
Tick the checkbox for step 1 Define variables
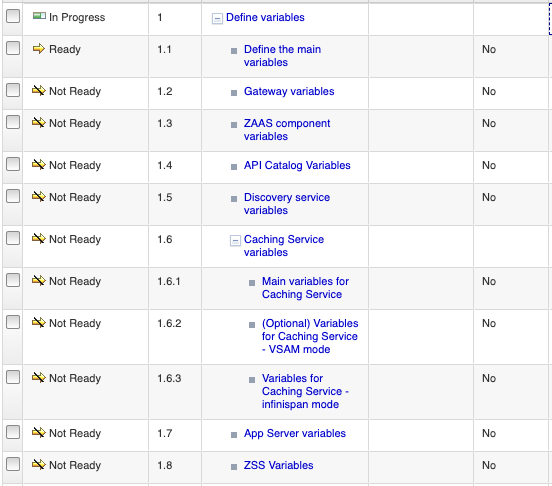[x=13, y=16]
